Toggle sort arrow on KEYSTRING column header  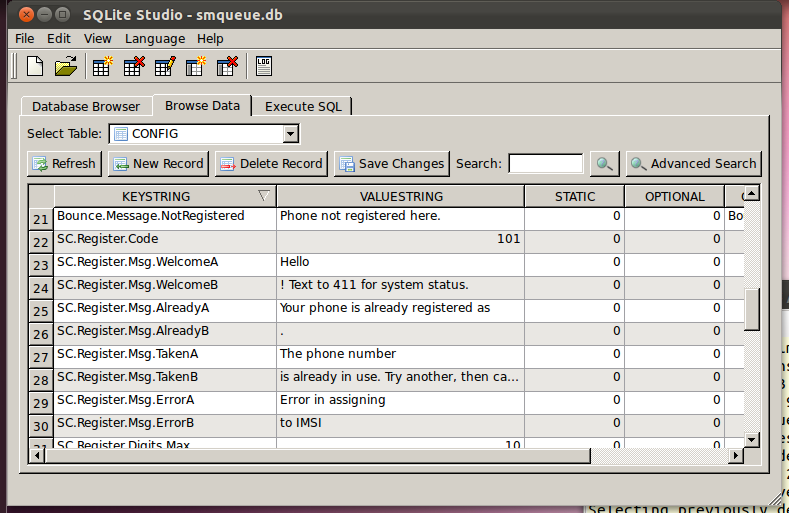tap(263, 196)
